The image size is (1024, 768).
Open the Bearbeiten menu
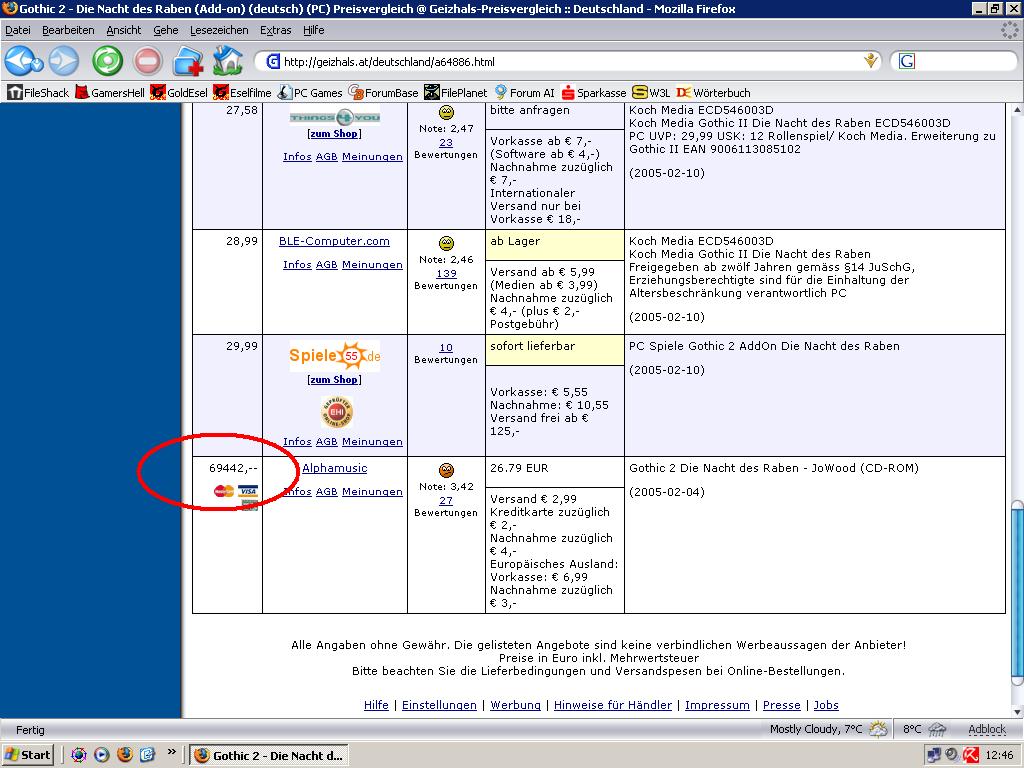click(68, 30)
